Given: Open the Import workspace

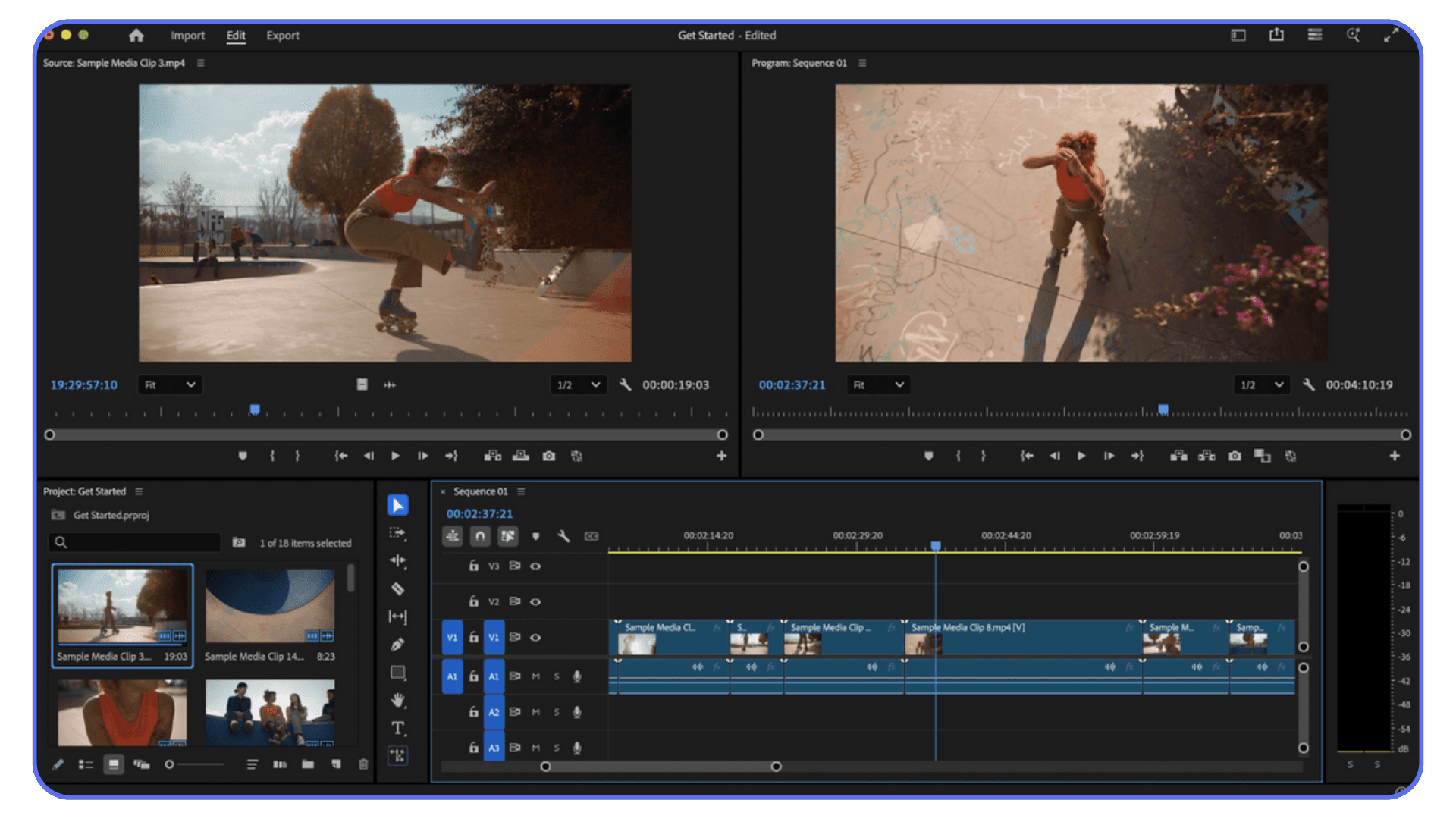Looking at the screenshot, I should click(x=187, y=36).
